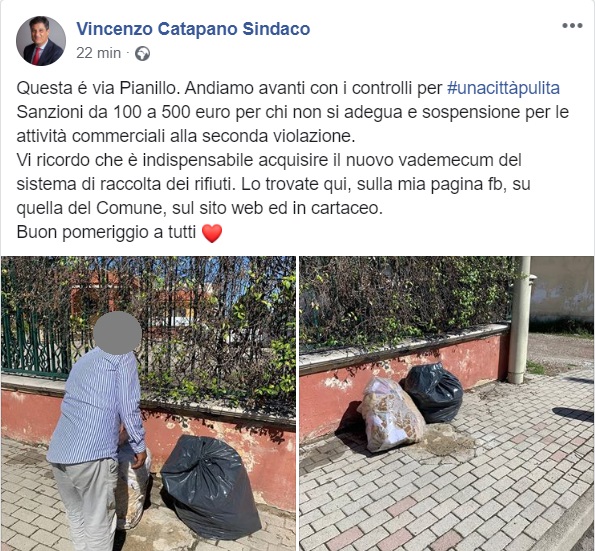Click the post text paragraph about Sanzioni

coord(293,124)
